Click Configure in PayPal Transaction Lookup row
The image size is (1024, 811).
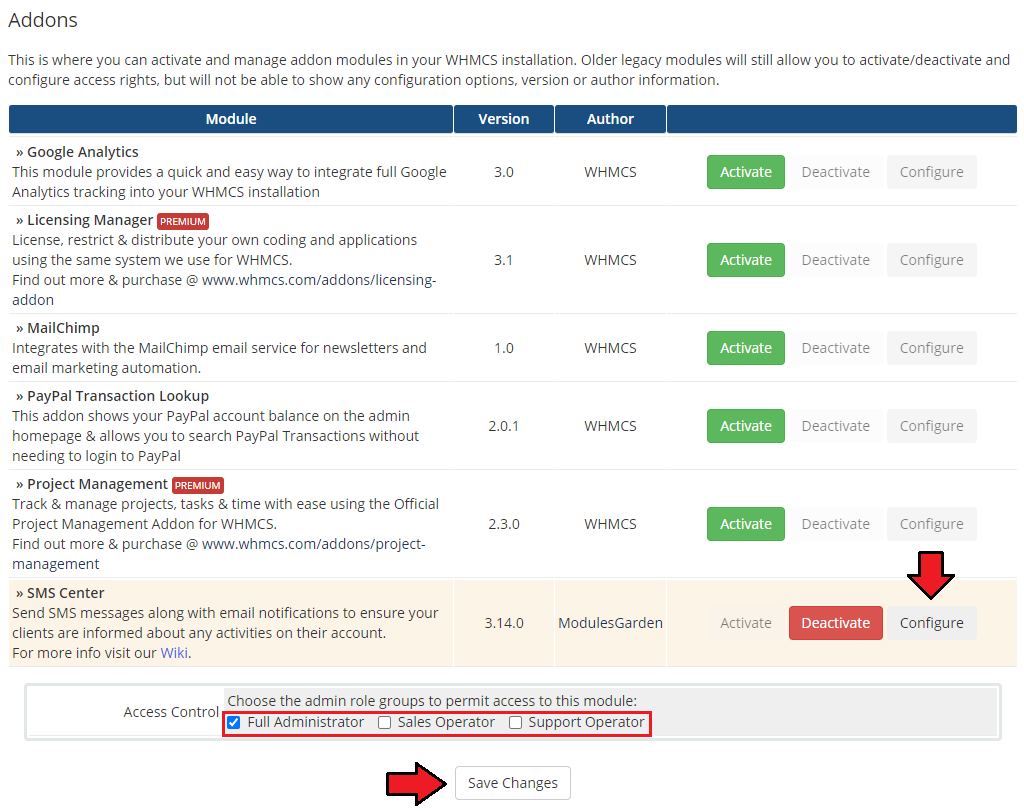[931, 426]
